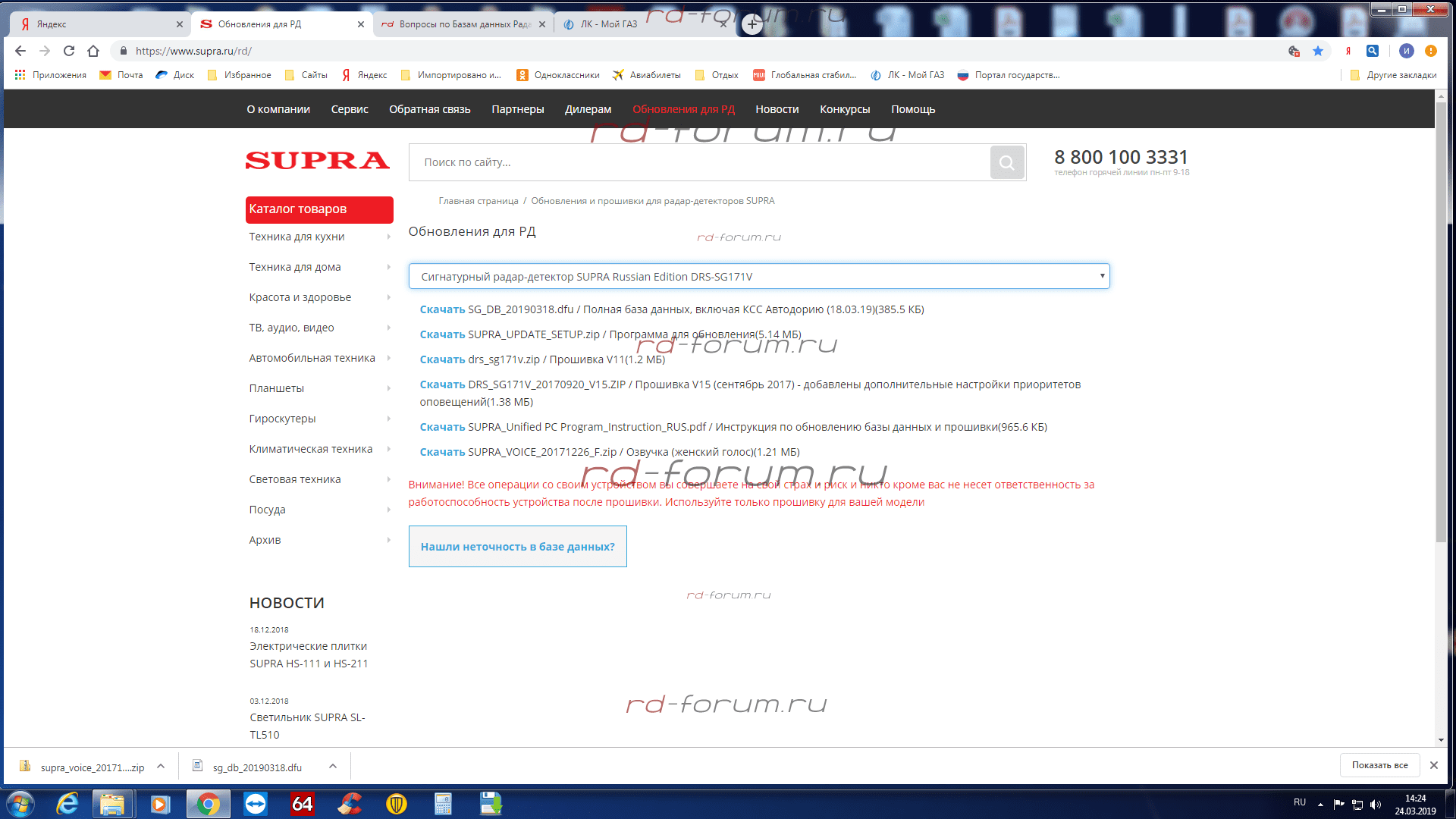Click the browser back arrow
Image resolution: width=1456 pixels, height=819 pixels.
[x=20, y=51]
